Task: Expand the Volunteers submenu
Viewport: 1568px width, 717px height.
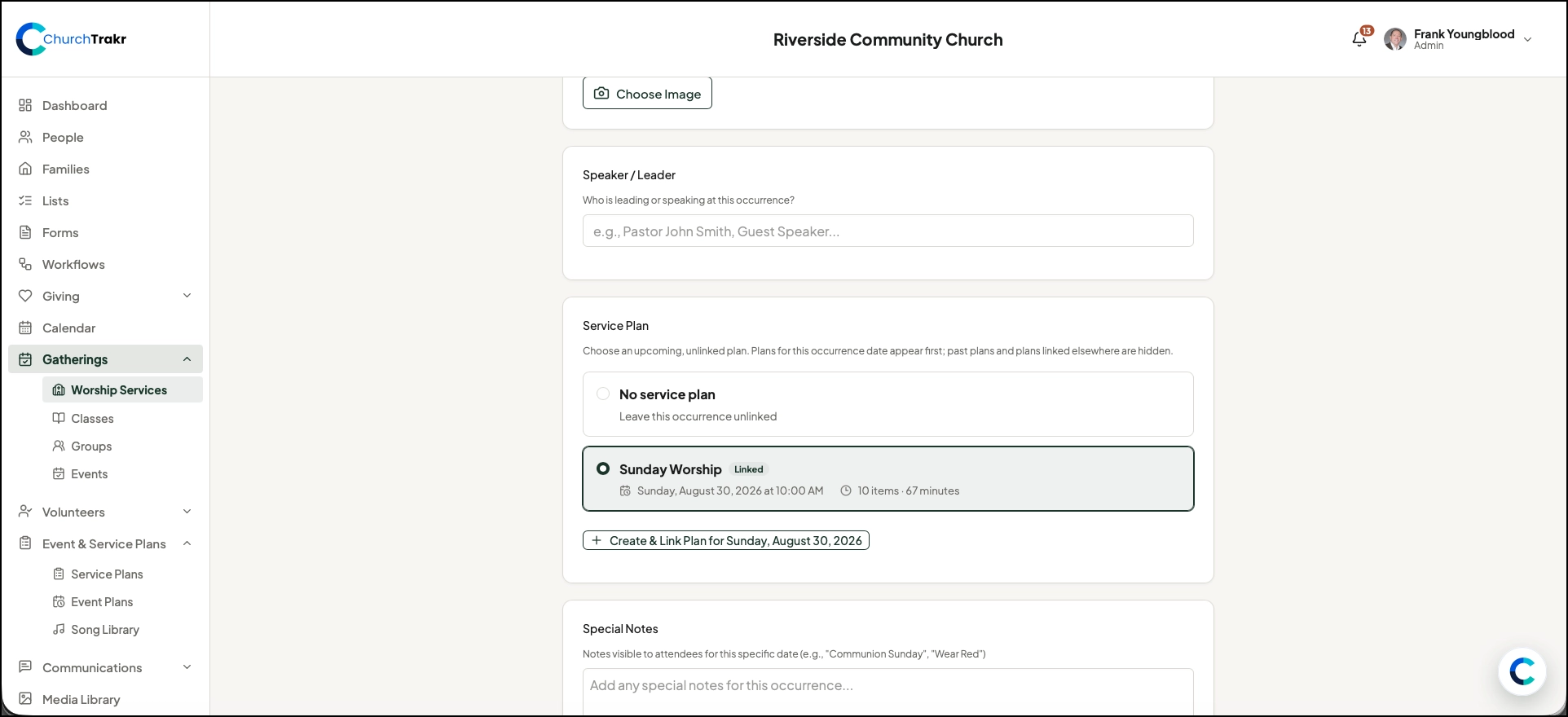Action: pyautogui.click(x=187, y=512)
